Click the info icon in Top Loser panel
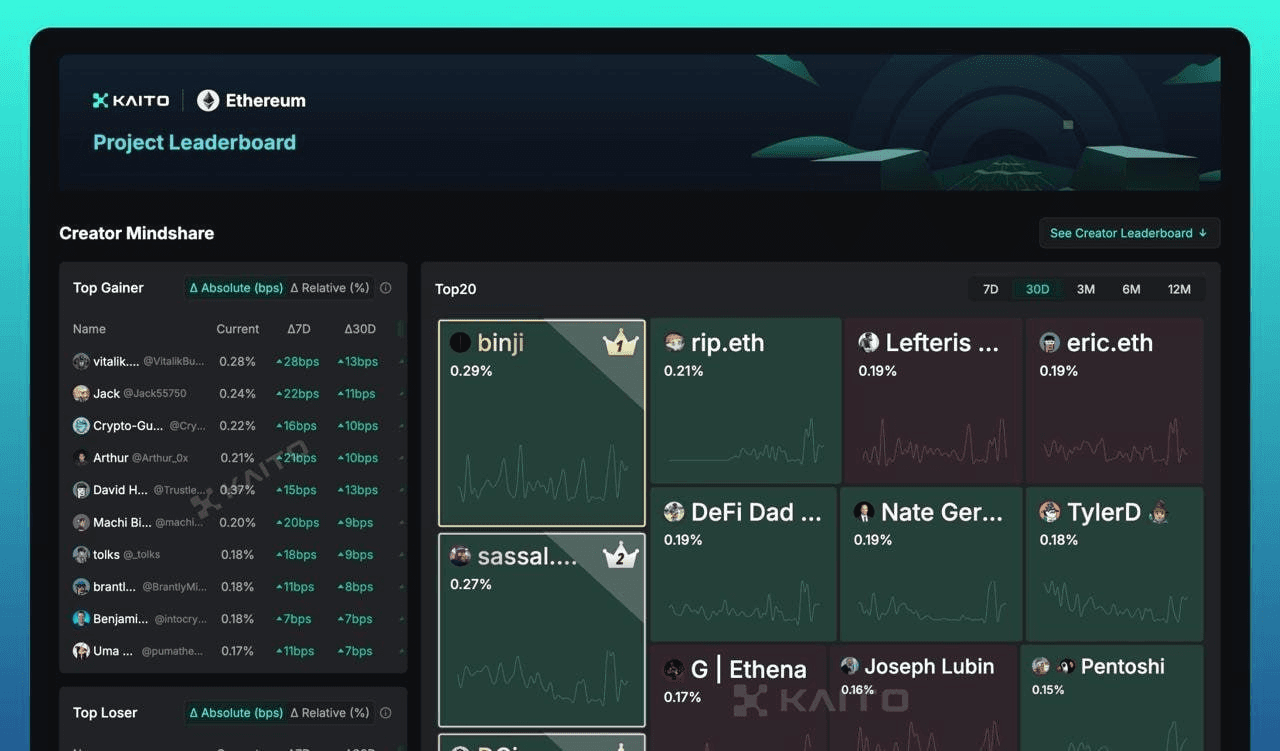The width and height of the screenshot is (1280, 751). pyautogui.click(x=386, y=713)
